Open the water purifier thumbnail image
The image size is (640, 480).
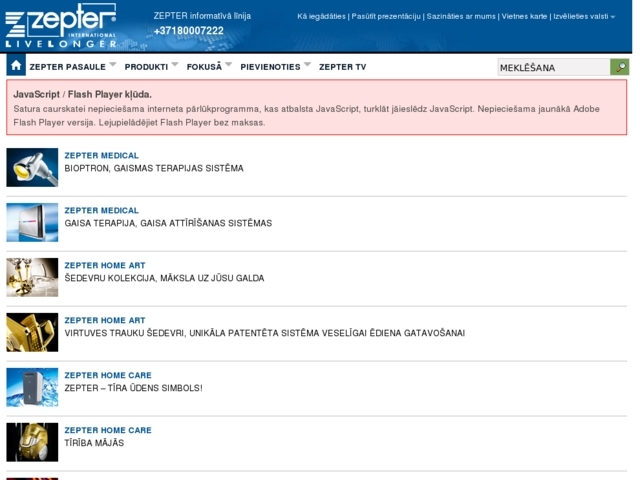pos(32,387)
